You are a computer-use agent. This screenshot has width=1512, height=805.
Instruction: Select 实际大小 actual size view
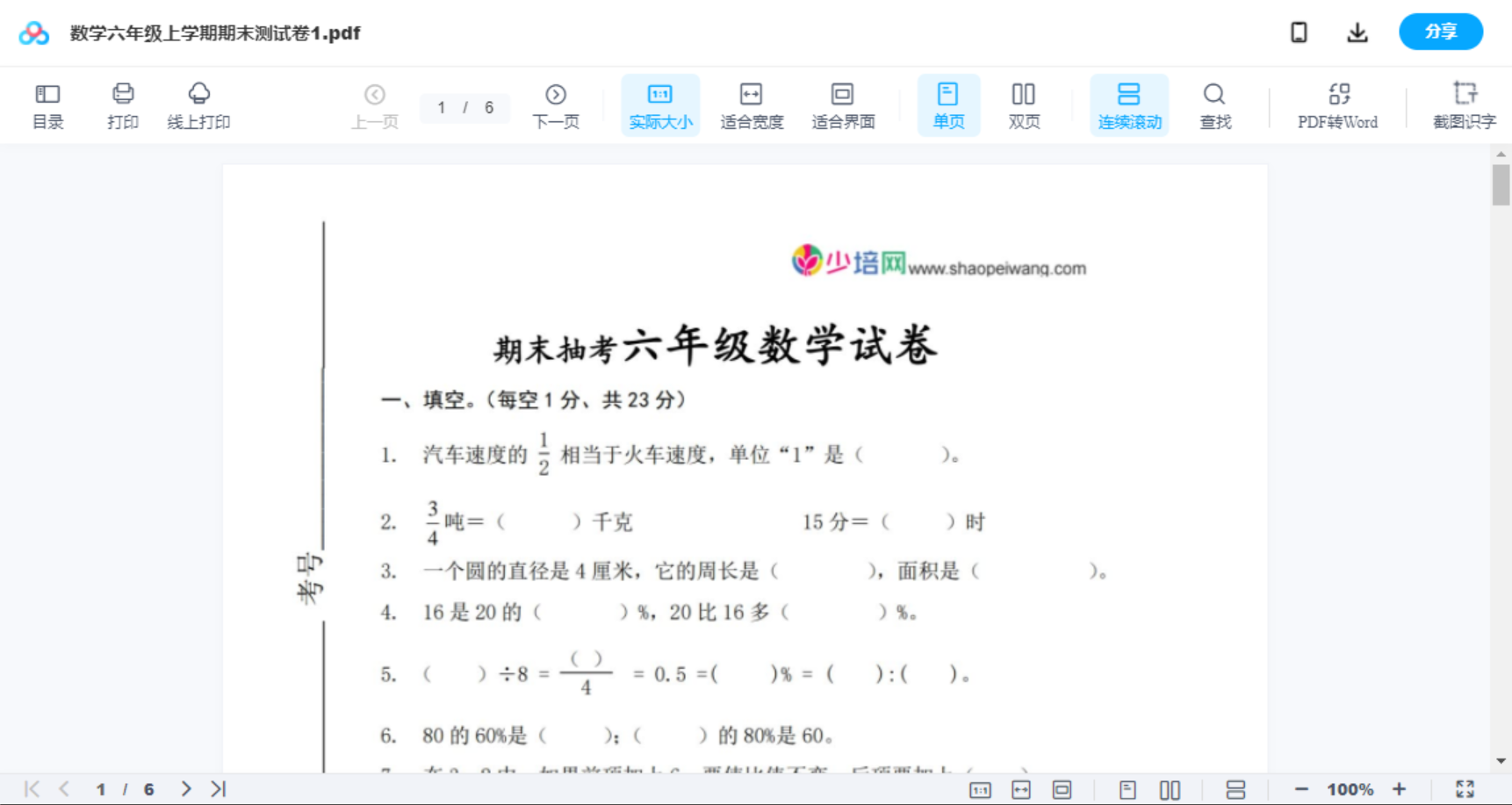(x=660, y=105)
